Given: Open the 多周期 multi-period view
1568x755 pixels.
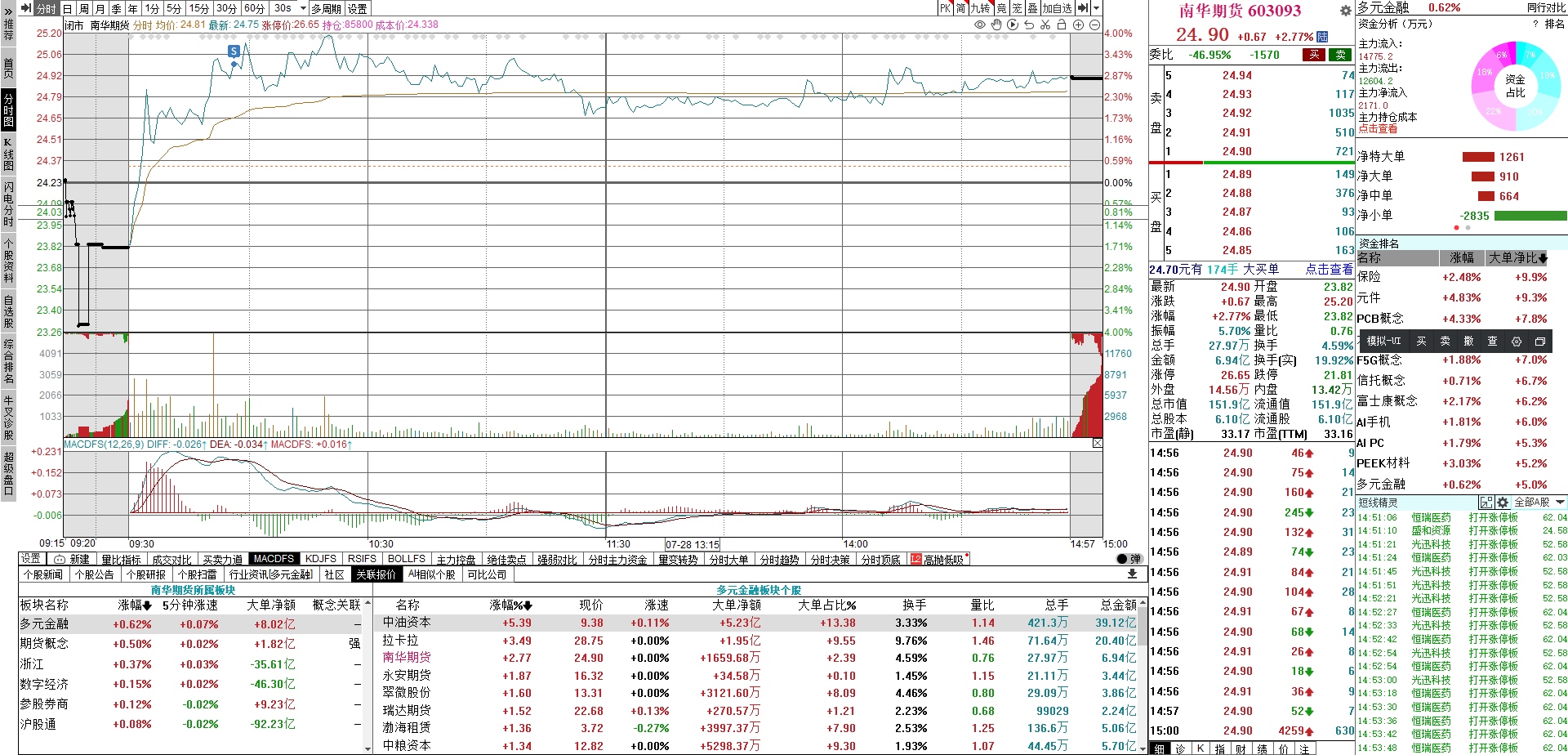Looking at the screenshot, I should tap(326, 8).
